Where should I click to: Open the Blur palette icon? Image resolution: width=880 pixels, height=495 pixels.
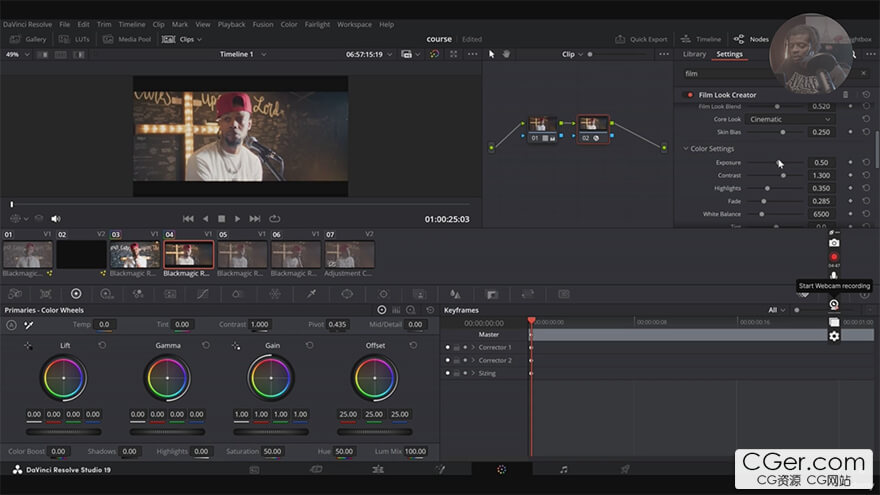point(455,294)
